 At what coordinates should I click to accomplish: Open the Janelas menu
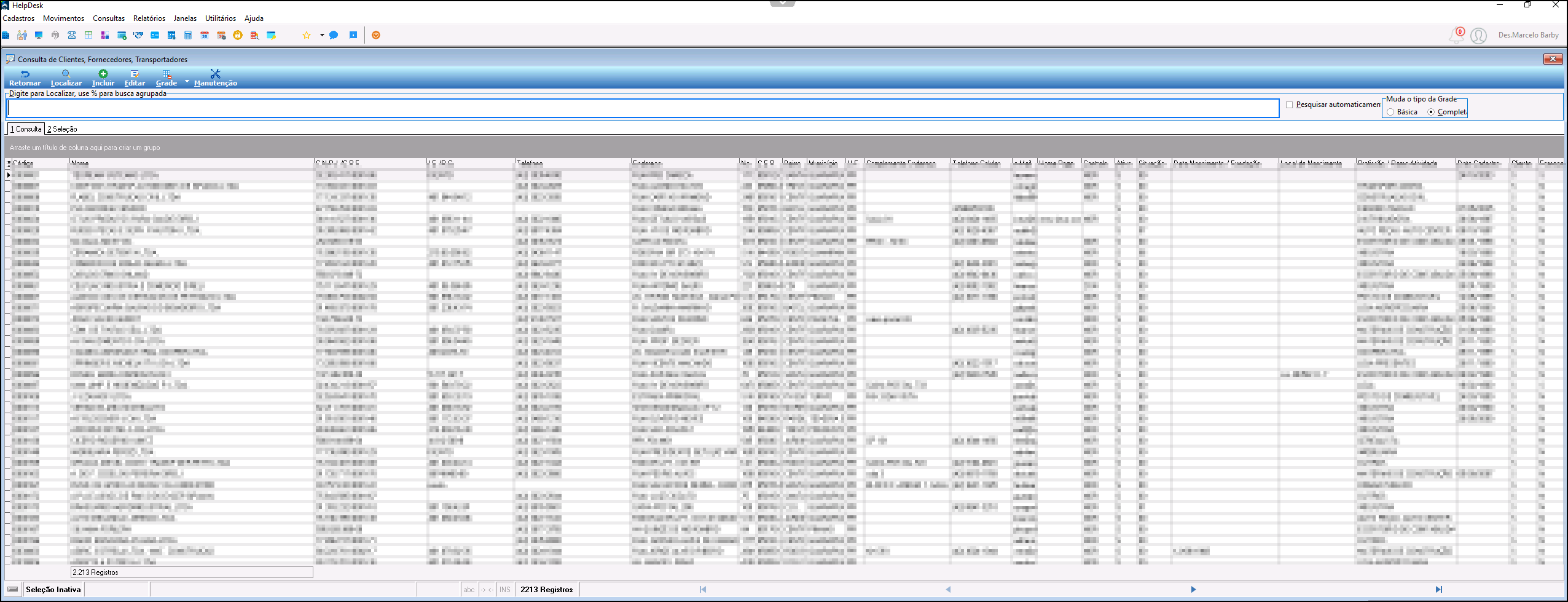(x=185, y=18)
